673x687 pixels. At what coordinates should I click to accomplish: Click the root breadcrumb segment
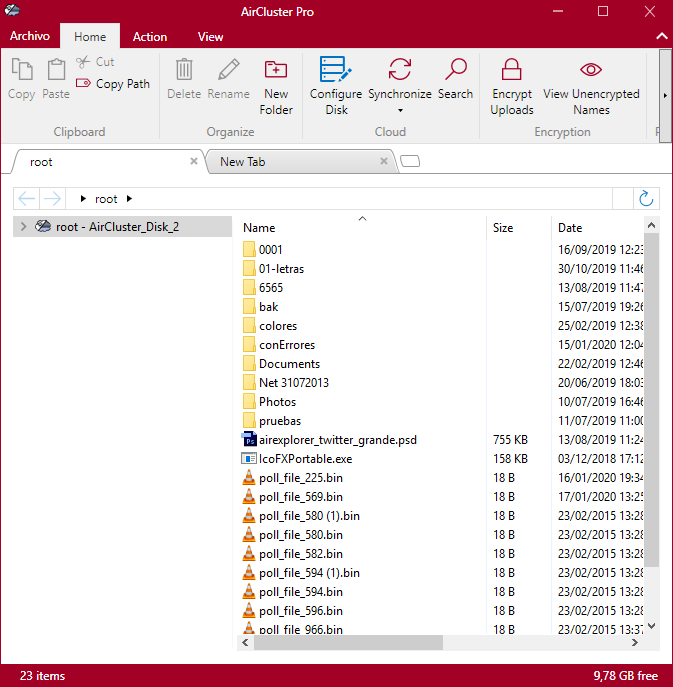click(x=106, y=199)
